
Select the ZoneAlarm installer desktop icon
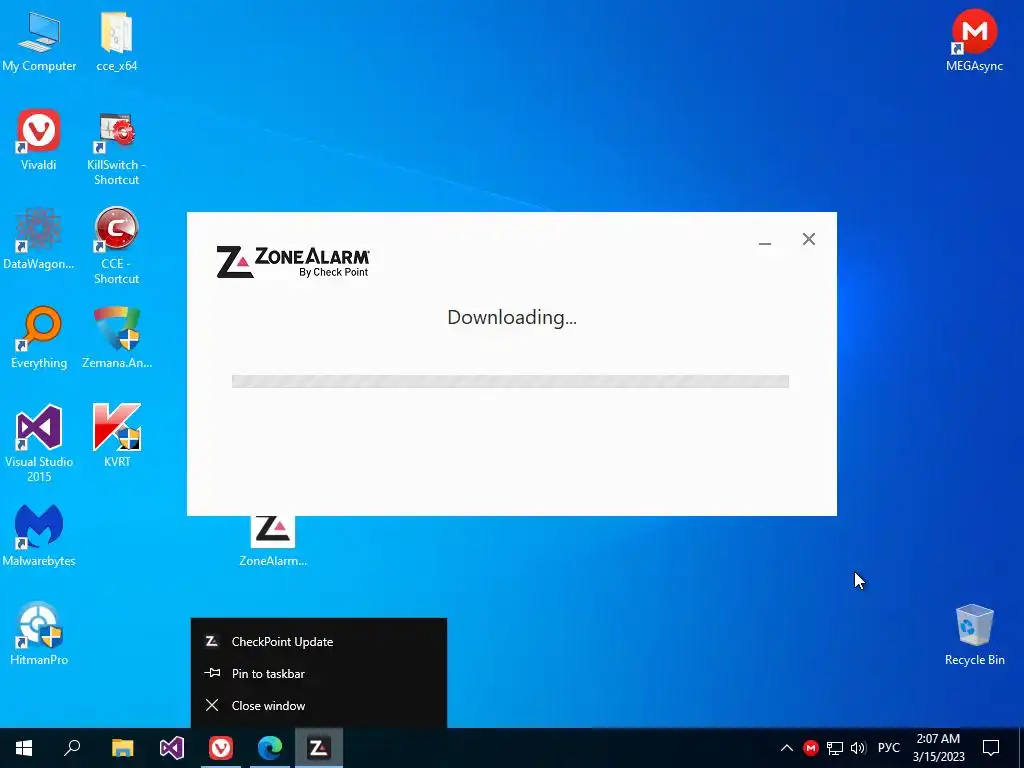click(x=273, y=541)
